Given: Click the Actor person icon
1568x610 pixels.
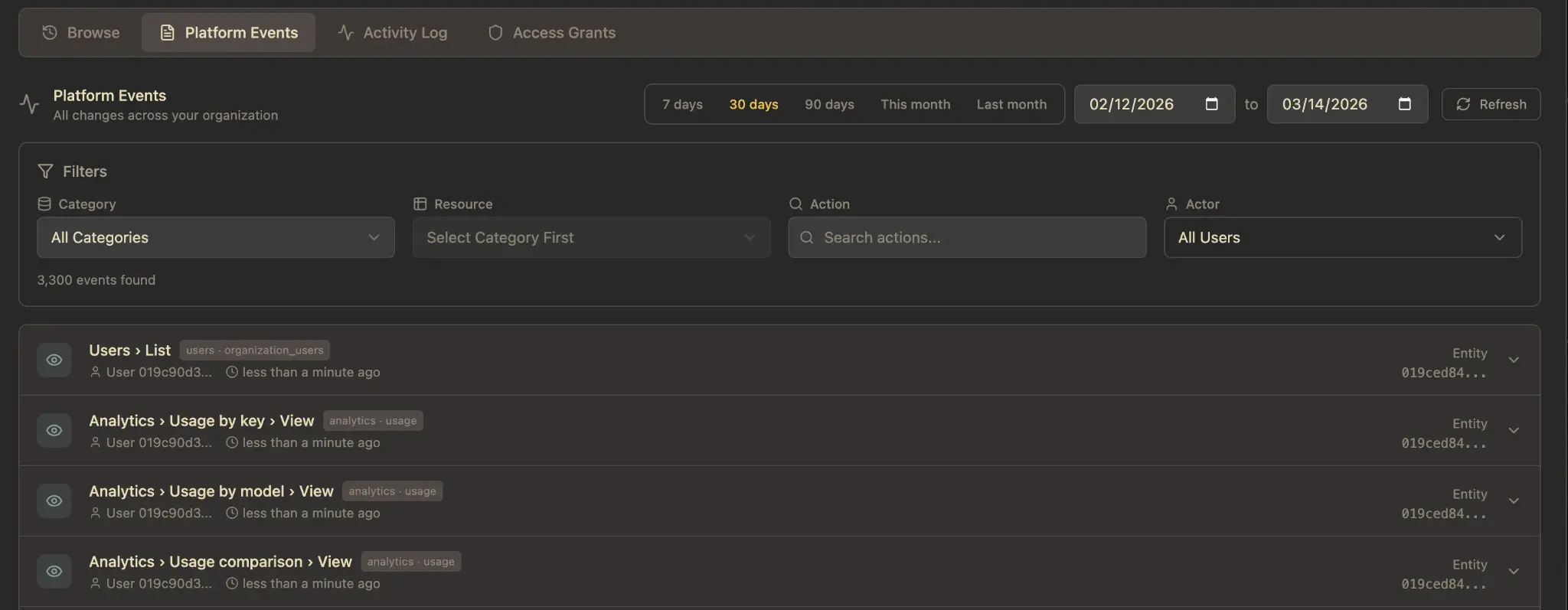Looking at the screenshot, I should (x=1171, y=204).
